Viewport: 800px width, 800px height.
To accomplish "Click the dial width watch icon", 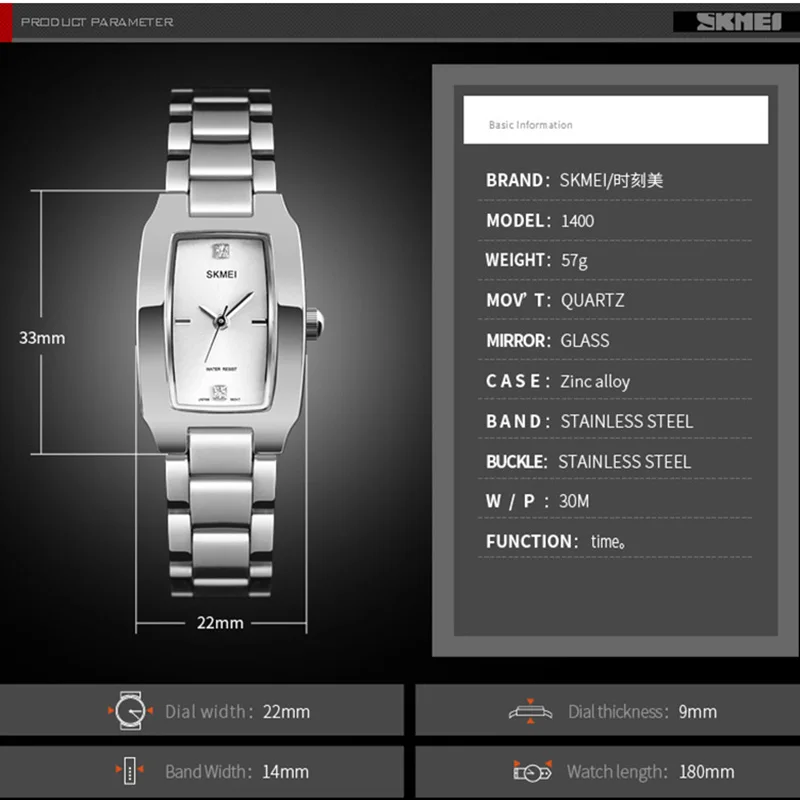I will tap(130, 711).
